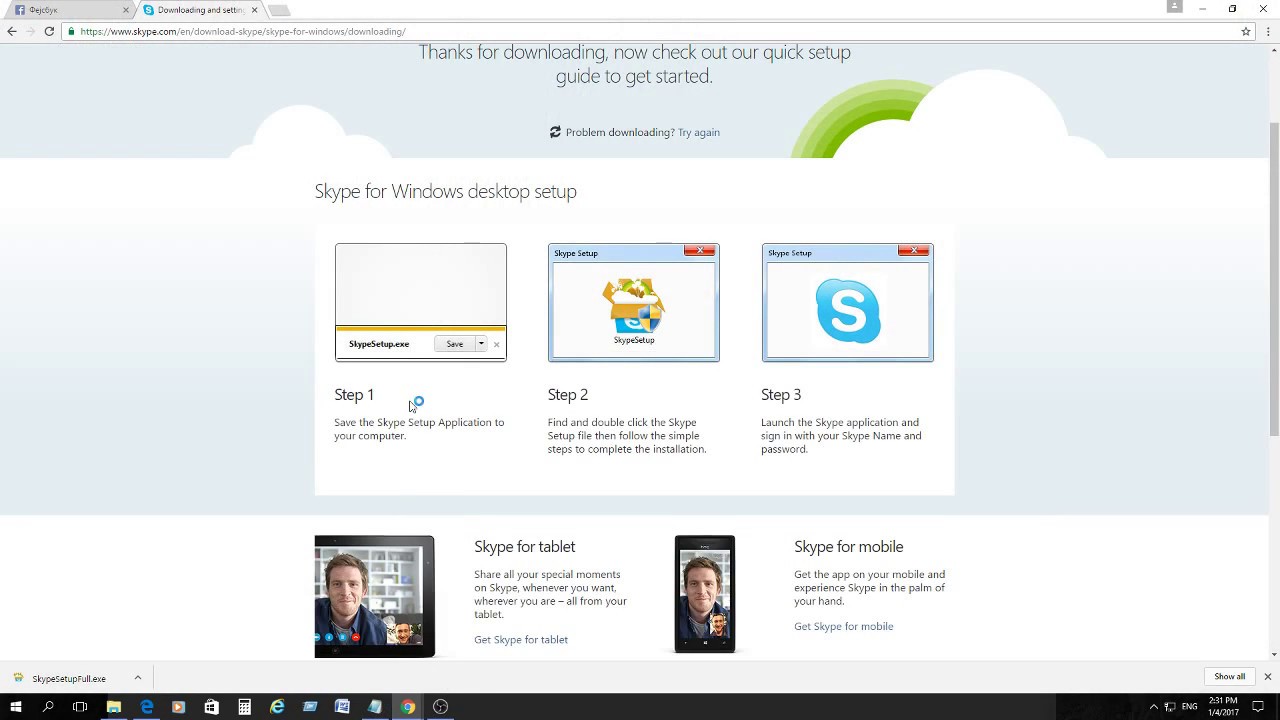Expand options arrow for SkypeSetupFull.exe download

point(137,678)
